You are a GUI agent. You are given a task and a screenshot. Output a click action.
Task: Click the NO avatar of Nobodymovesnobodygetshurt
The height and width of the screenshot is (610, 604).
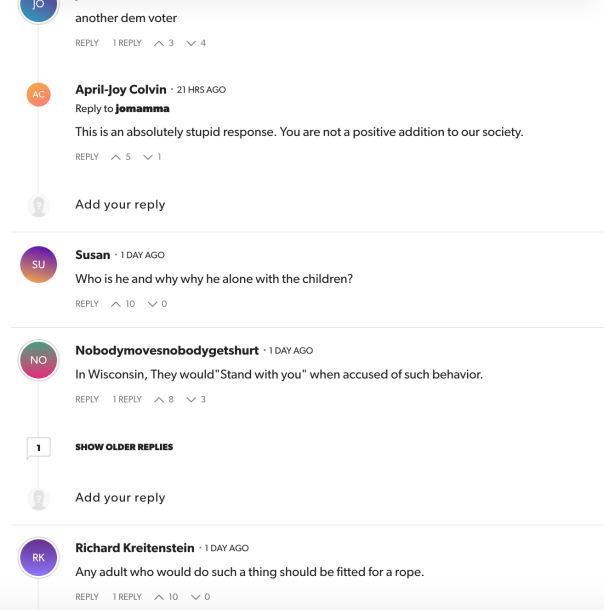coord(38,360)
